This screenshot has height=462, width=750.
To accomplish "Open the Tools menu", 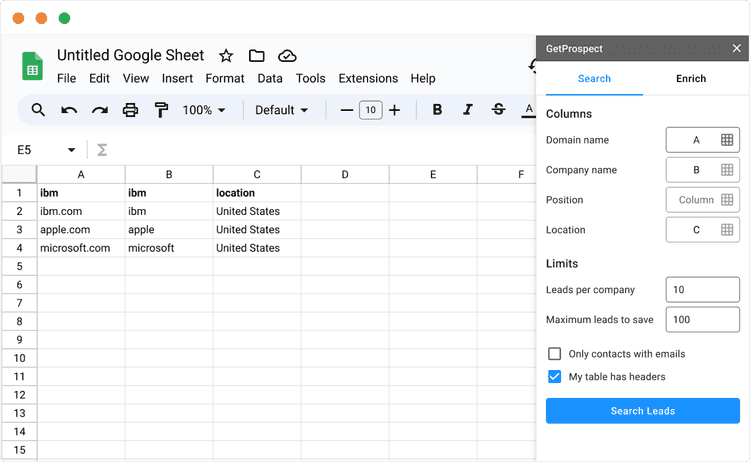I will 310,78.
